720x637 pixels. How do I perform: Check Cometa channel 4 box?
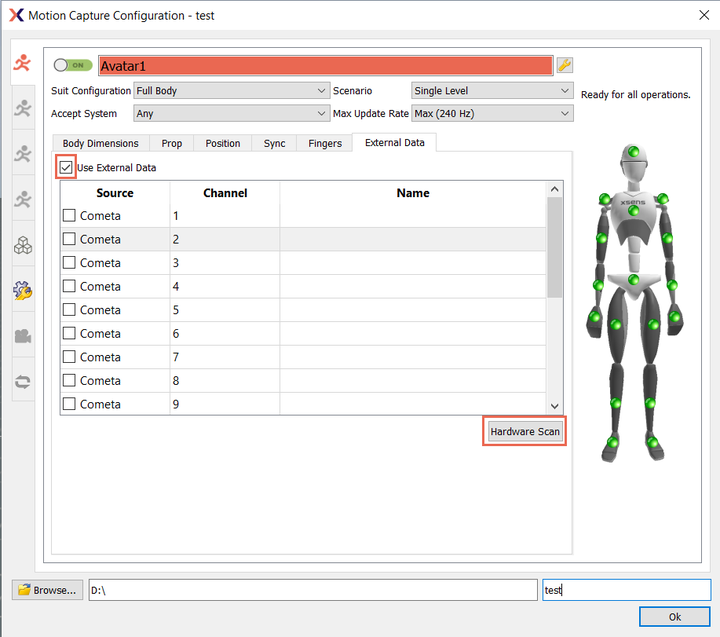pos(69,286)
